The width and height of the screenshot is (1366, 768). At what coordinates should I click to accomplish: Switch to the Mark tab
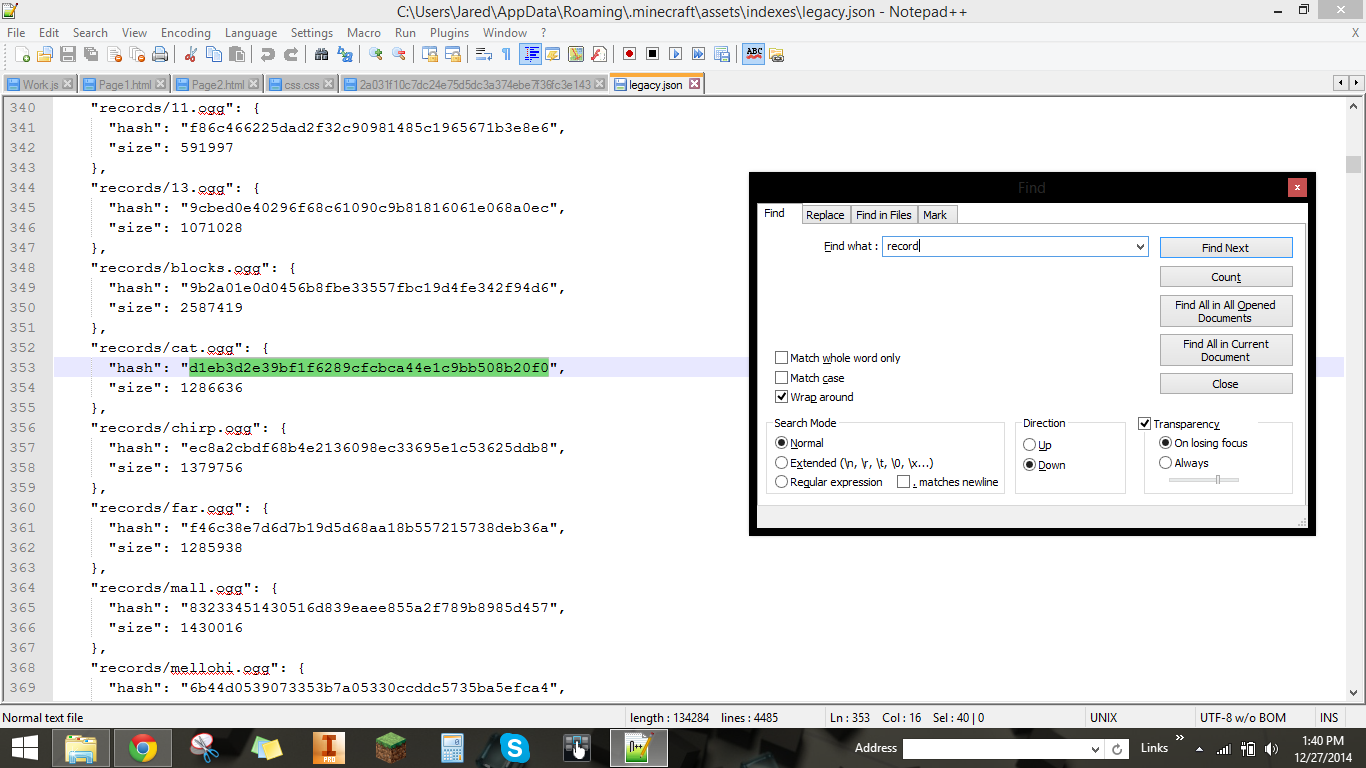(x=935, y=215)
